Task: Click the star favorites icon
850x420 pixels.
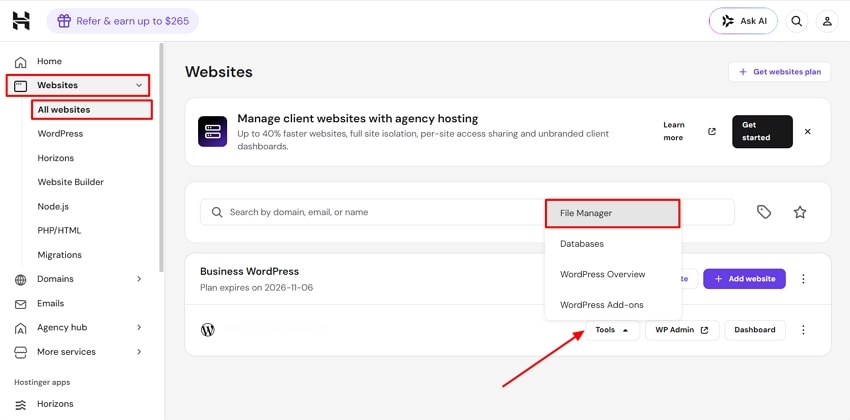Action: pyautogui.click(x=800, y=212)
